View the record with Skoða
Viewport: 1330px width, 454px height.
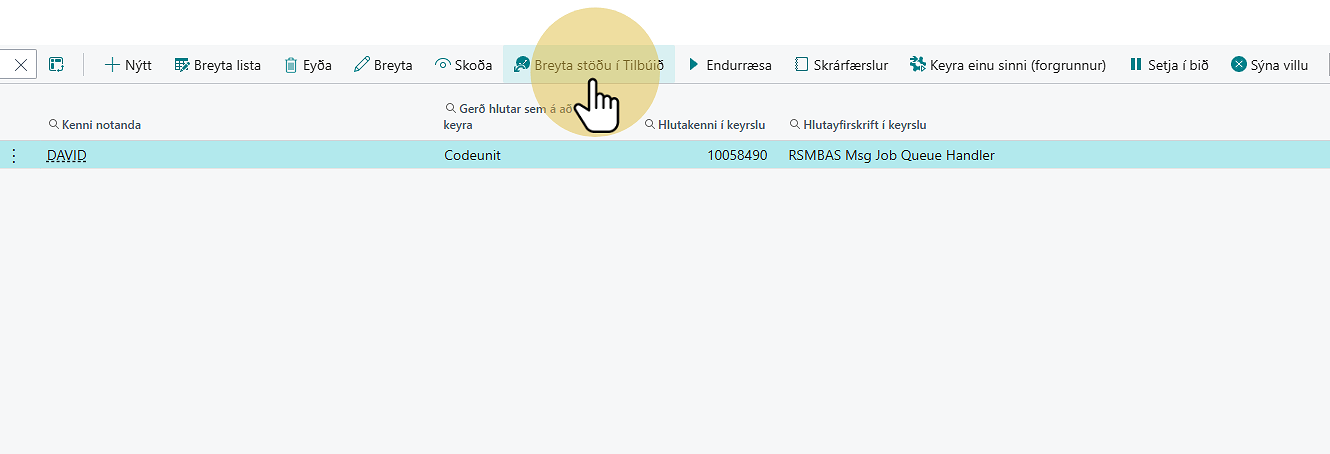tap(463, 65)
